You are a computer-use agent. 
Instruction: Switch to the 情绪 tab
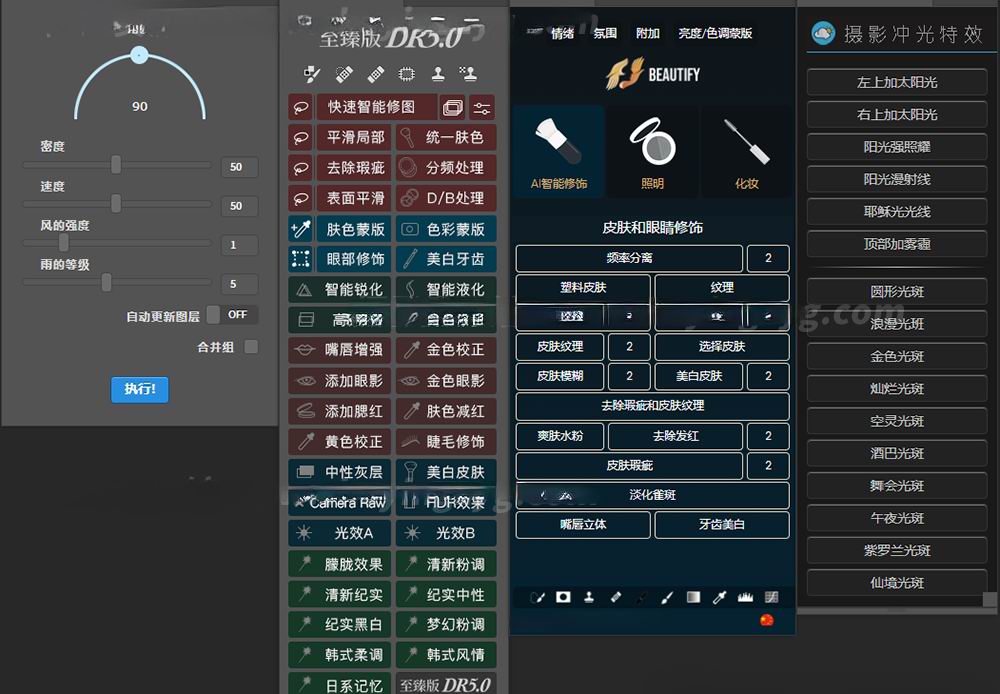coord(562,33)
